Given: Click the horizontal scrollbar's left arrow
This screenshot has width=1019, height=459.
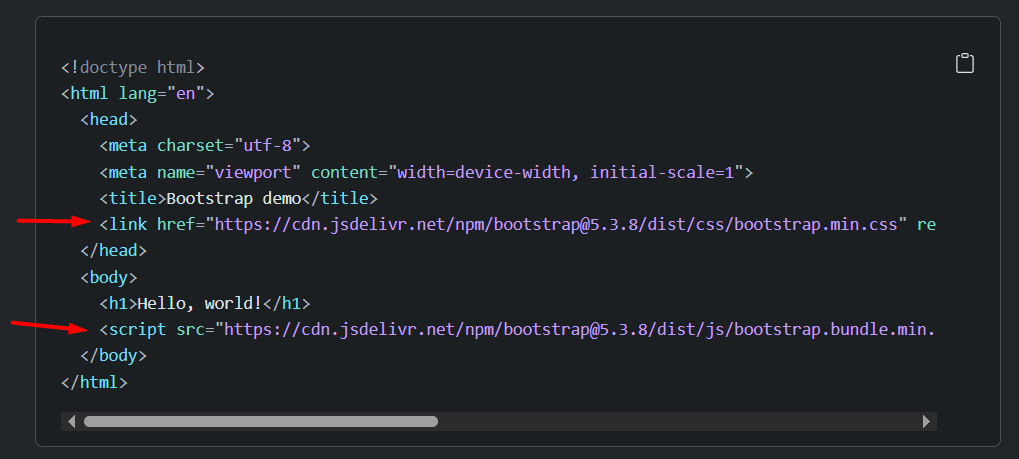Looking at the screenshot, I should 70,422.
